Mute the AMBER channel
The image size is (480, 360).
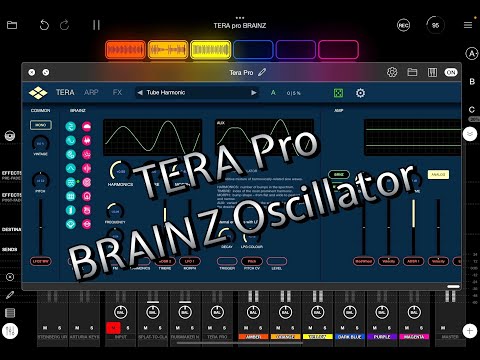tap(246, 328)
